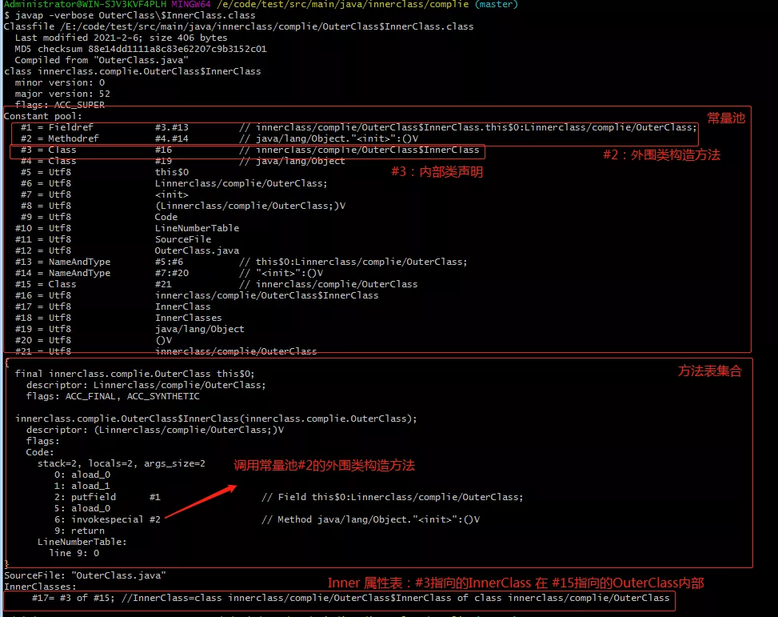Click the "#15 = Class #21" entry
This screenshot has height=617, width=778.
click(216, 284)
